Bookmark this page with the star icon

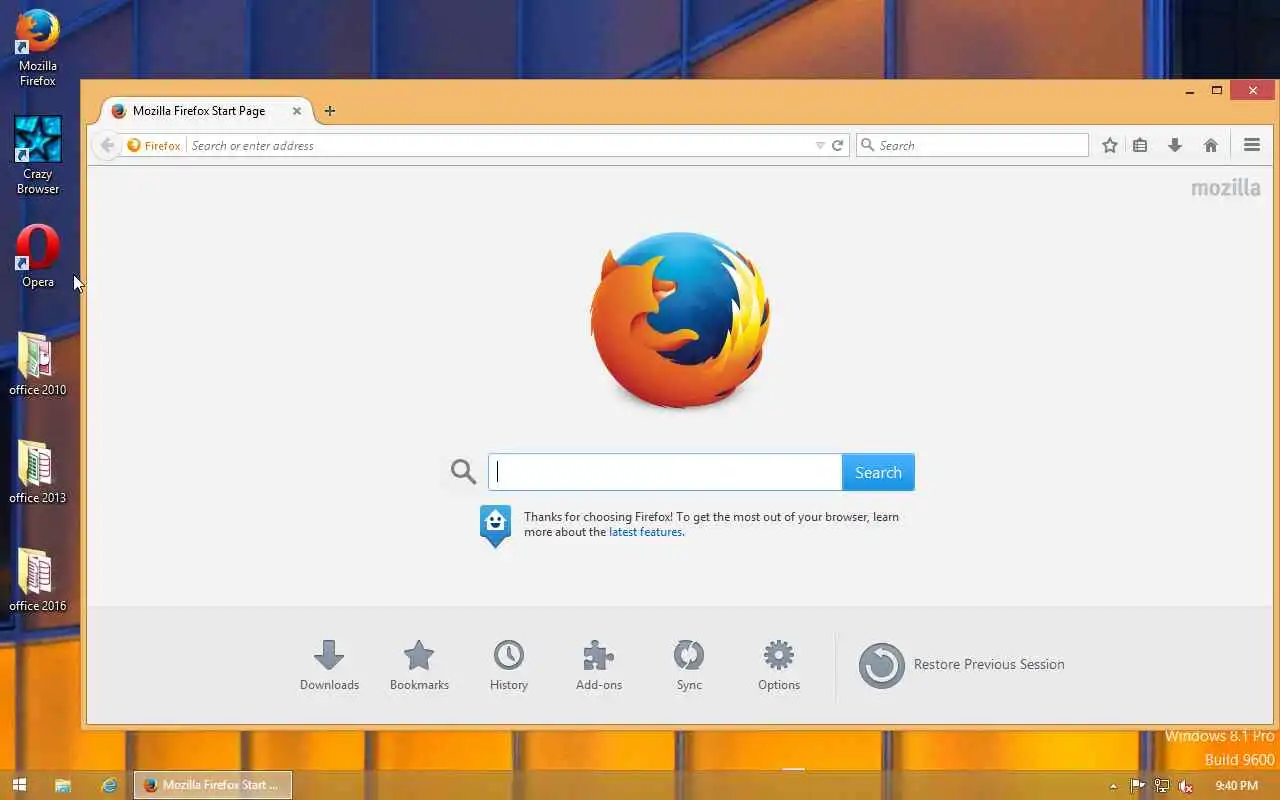[x=1110, y=145]
